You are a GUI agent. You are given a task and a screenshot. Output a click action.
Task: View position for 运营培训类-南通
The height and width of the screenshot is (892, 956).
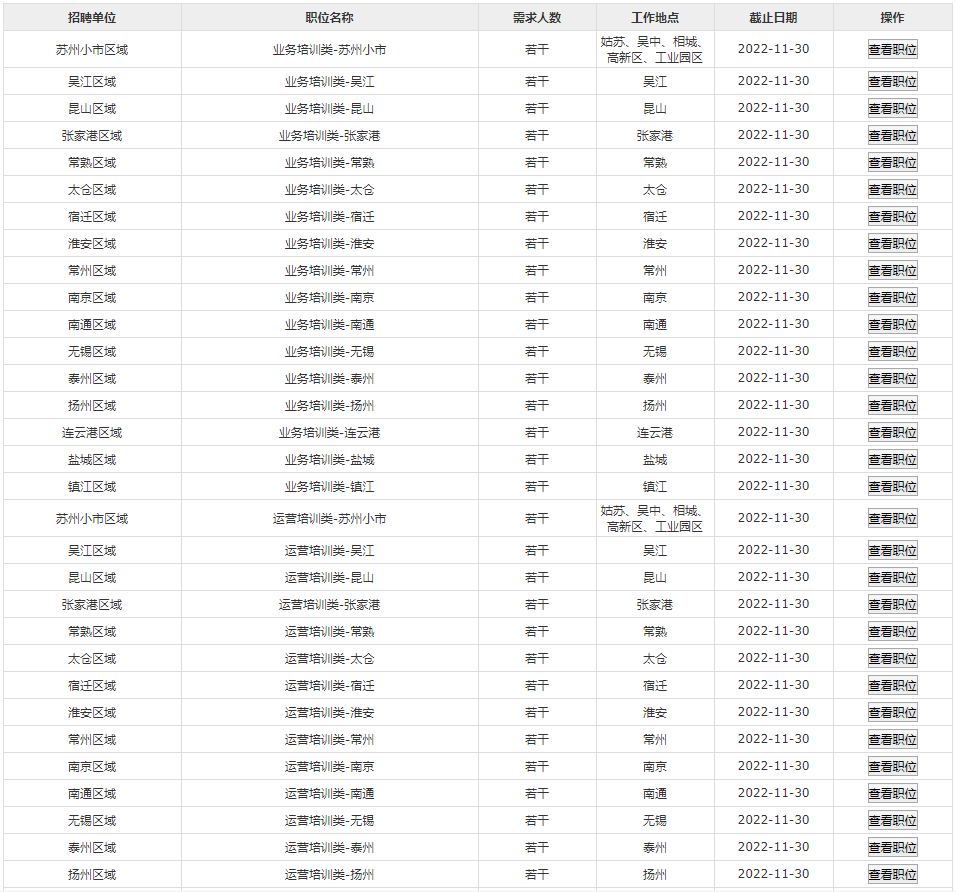893,793
